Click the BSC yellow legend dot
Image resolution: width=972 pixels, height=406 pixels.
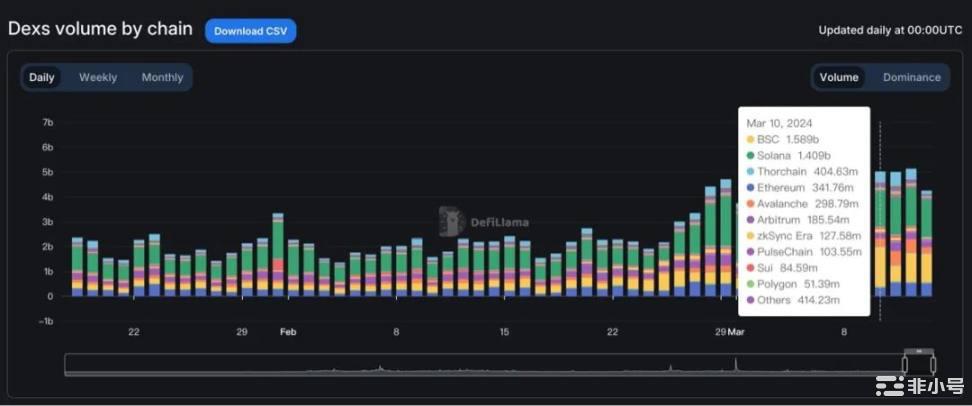751,139
